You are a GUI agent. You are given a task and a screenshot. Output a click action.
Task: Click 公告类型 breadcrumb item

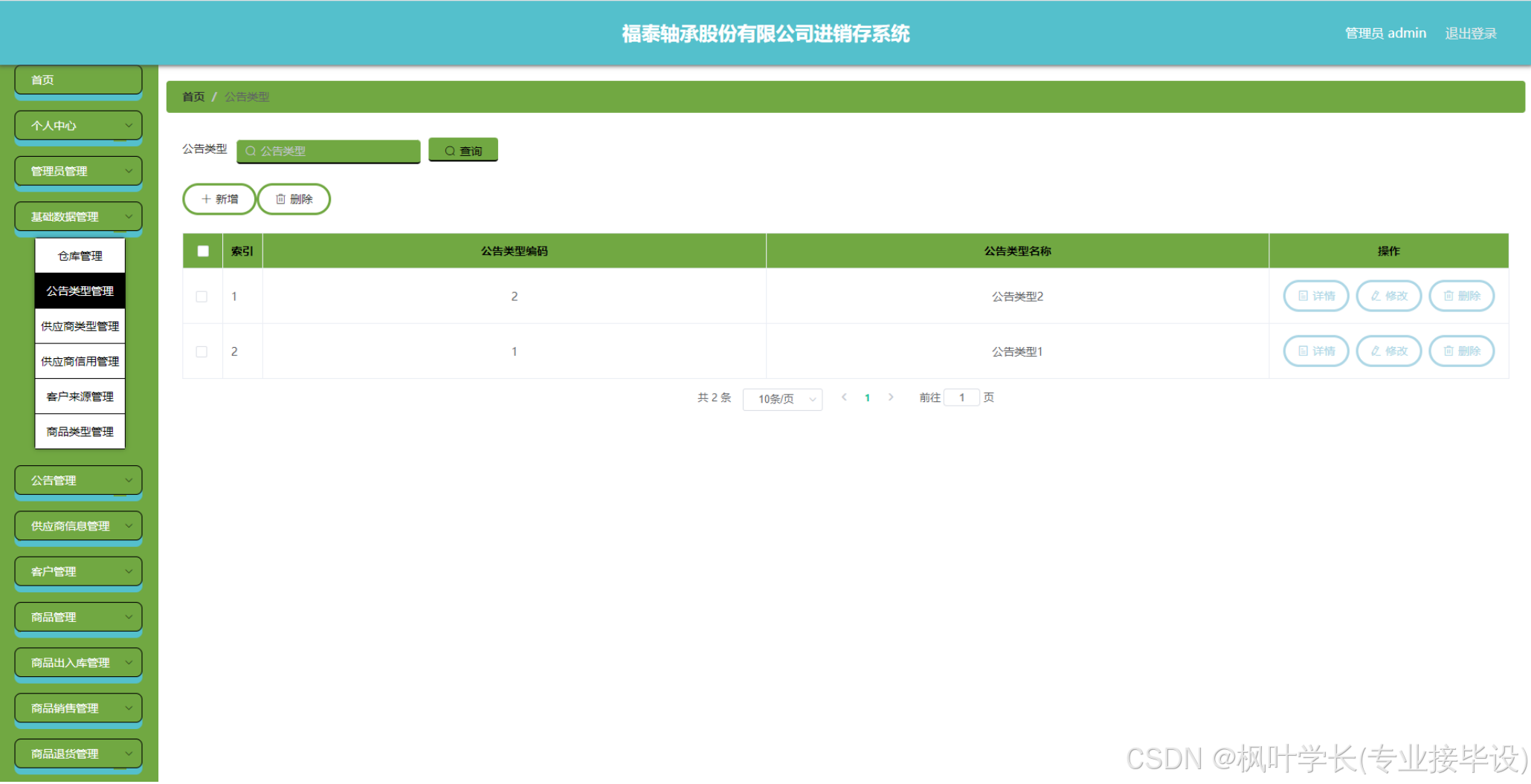coord(247,97)
